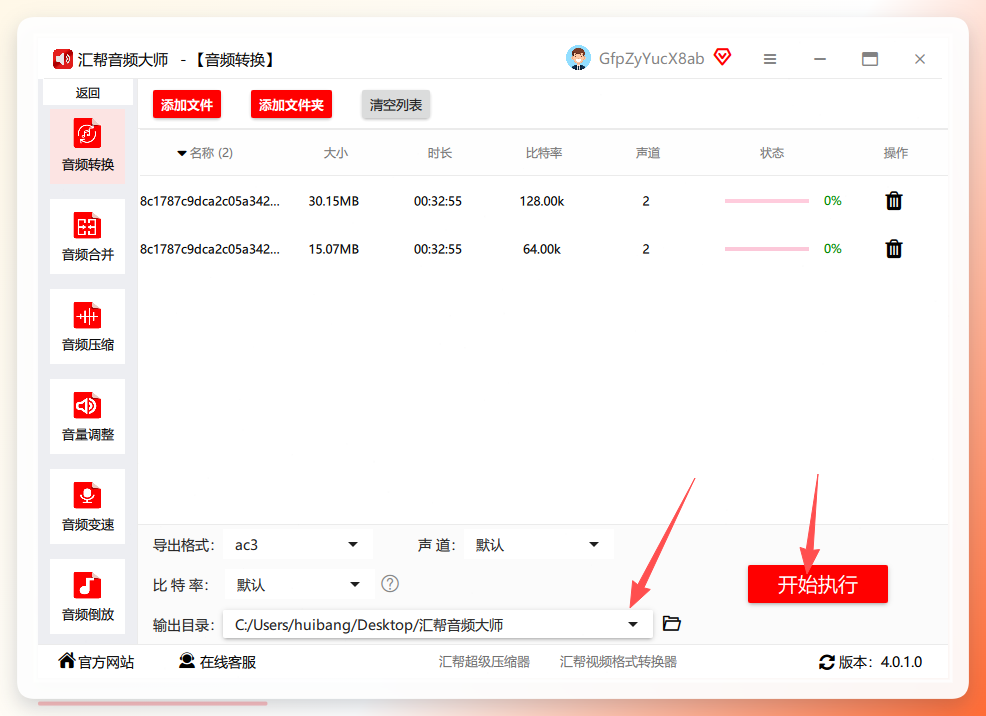The height and width of the screenshot is (716, 986).
Task: Browse output folder with folder icon
Action: click(x=672, y=624)
